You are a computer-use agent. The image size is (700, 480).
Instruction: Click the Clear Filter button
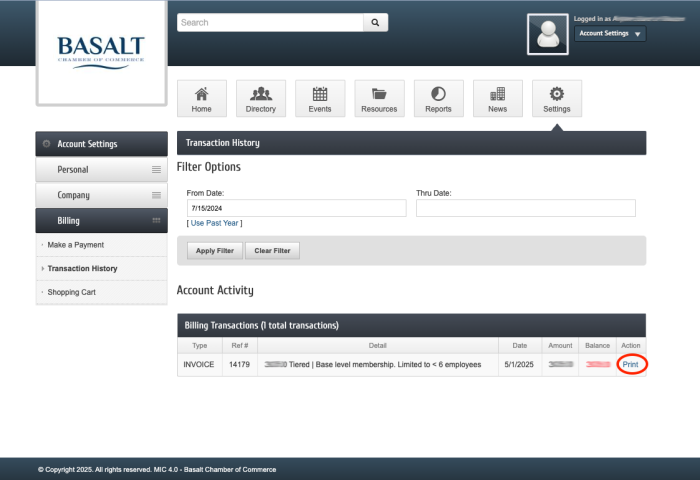click(x=272, y=251)
